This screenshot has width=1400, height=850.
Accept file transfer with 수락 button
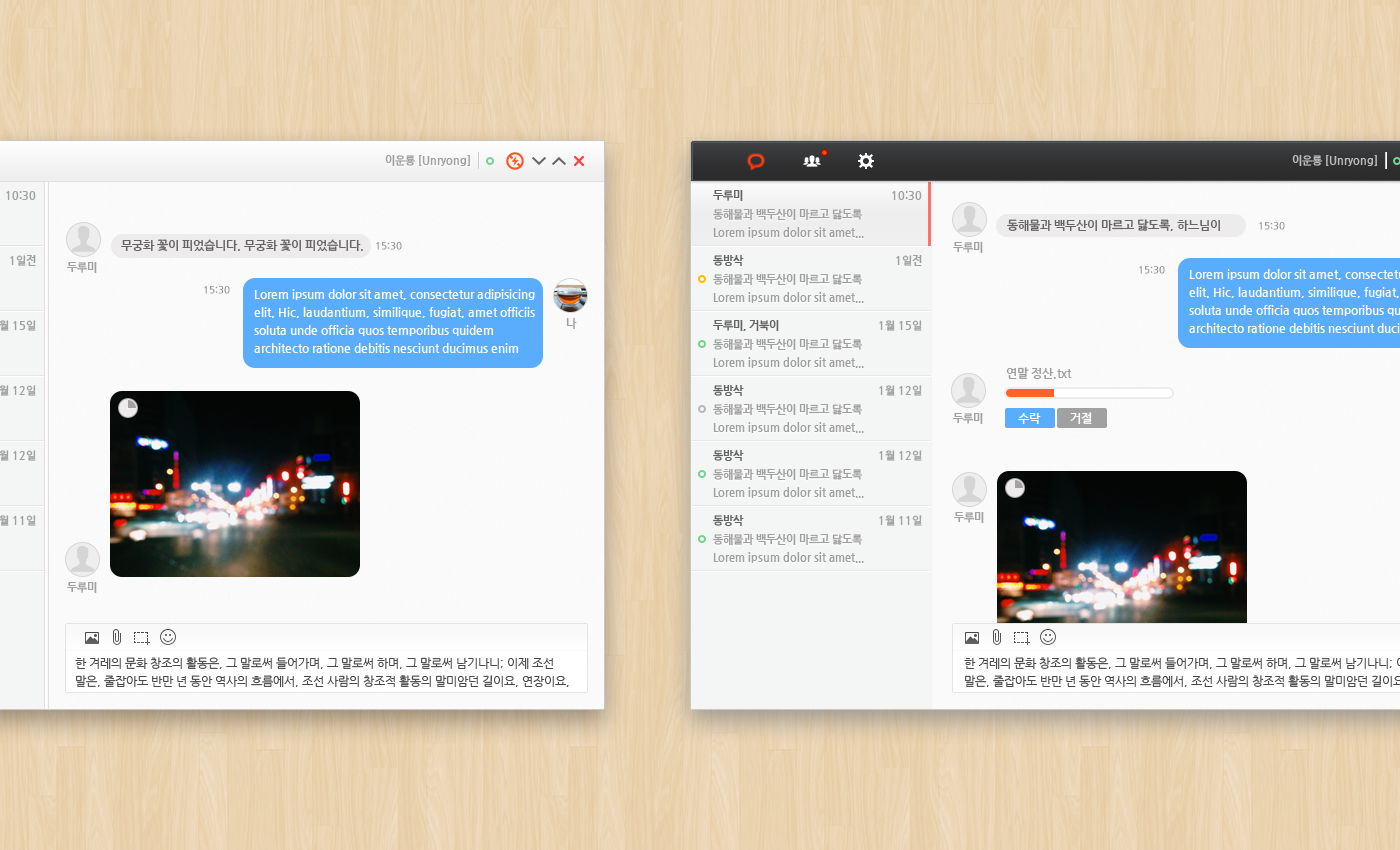click(1029, 418)
